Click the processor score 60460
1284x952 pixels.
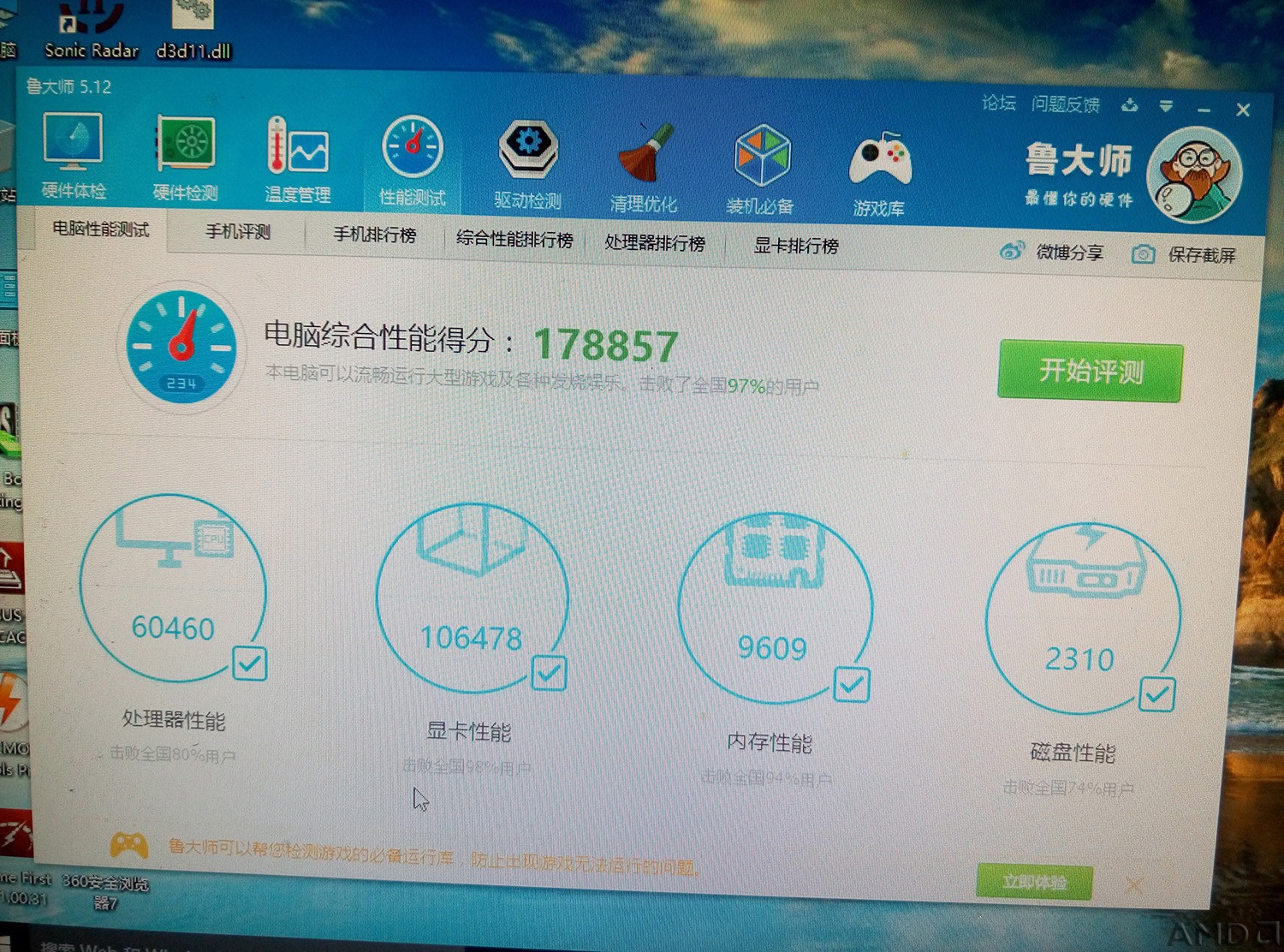click(x=173, y=628)
